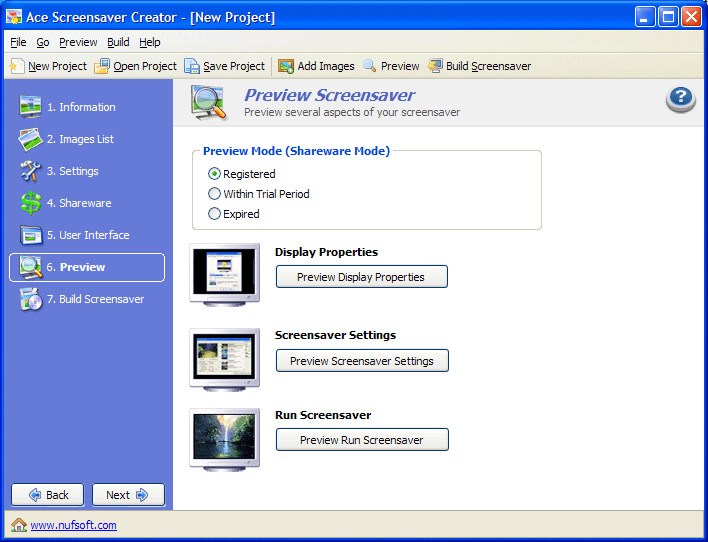Advance with the Next button

128,495
